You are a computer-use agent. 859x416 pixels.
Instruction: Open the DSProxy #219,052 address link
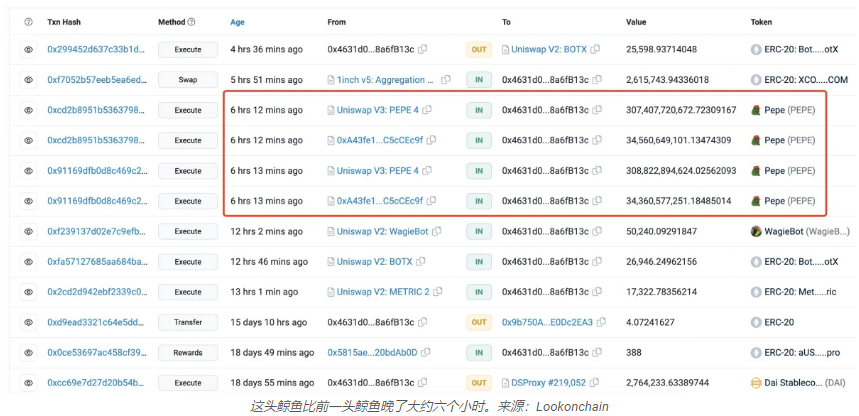coord(548,383)
